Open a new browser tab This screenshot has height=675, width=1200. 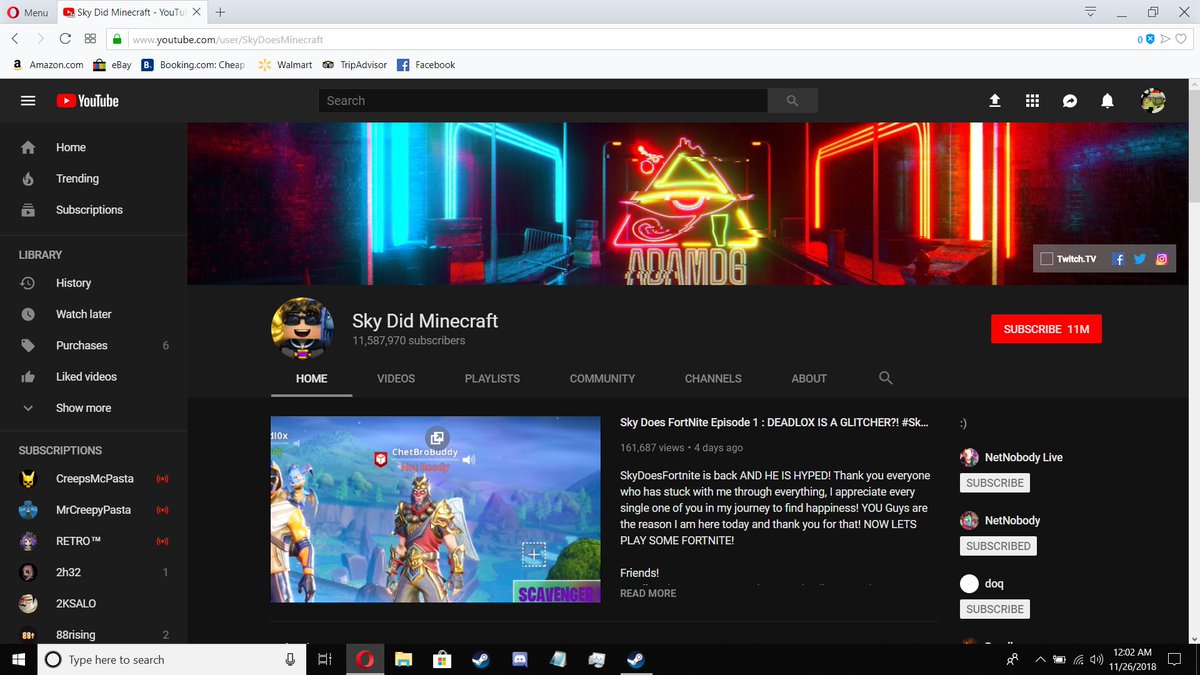(x=220, y=12)
